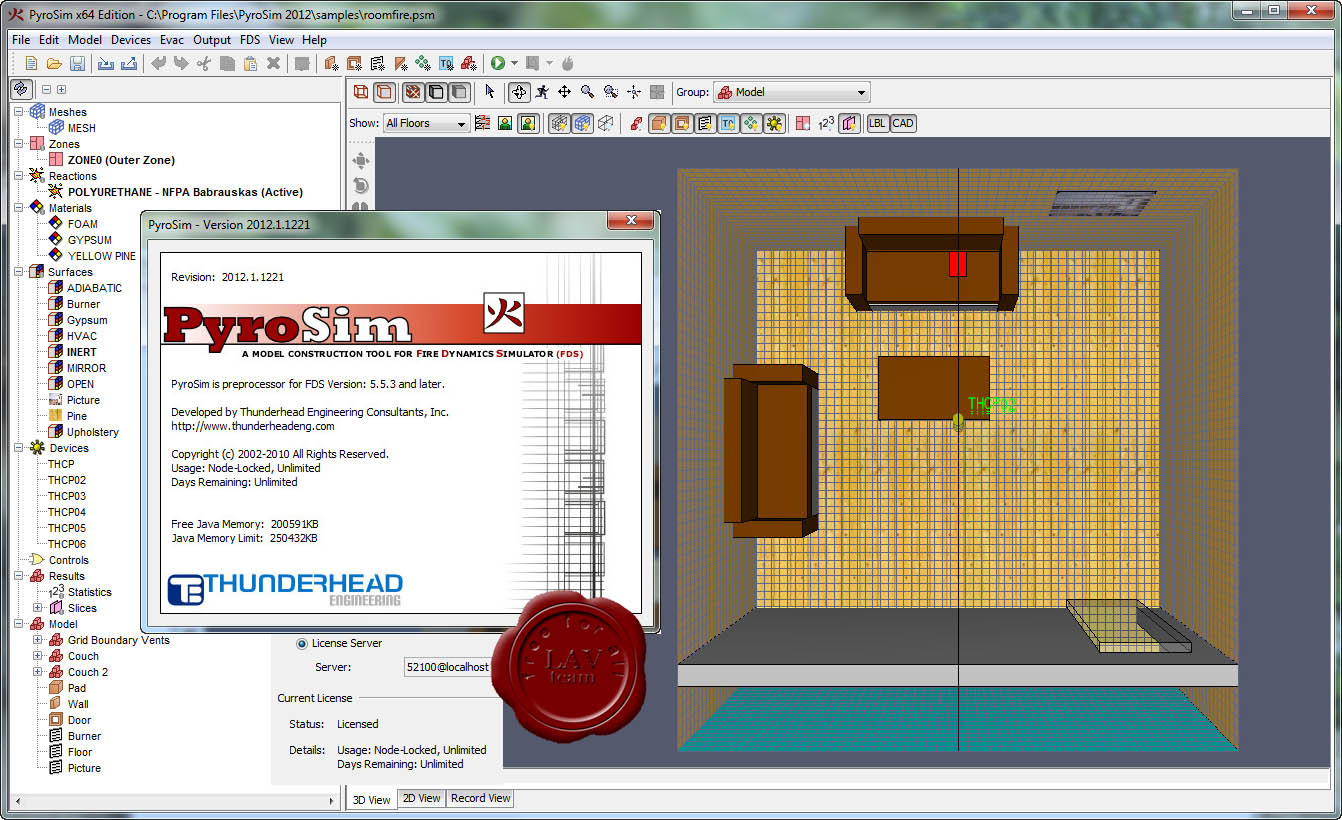Collapse the Surfaces tree node
The width and height of the screenshot is (1342, 820).
[19, 272]
